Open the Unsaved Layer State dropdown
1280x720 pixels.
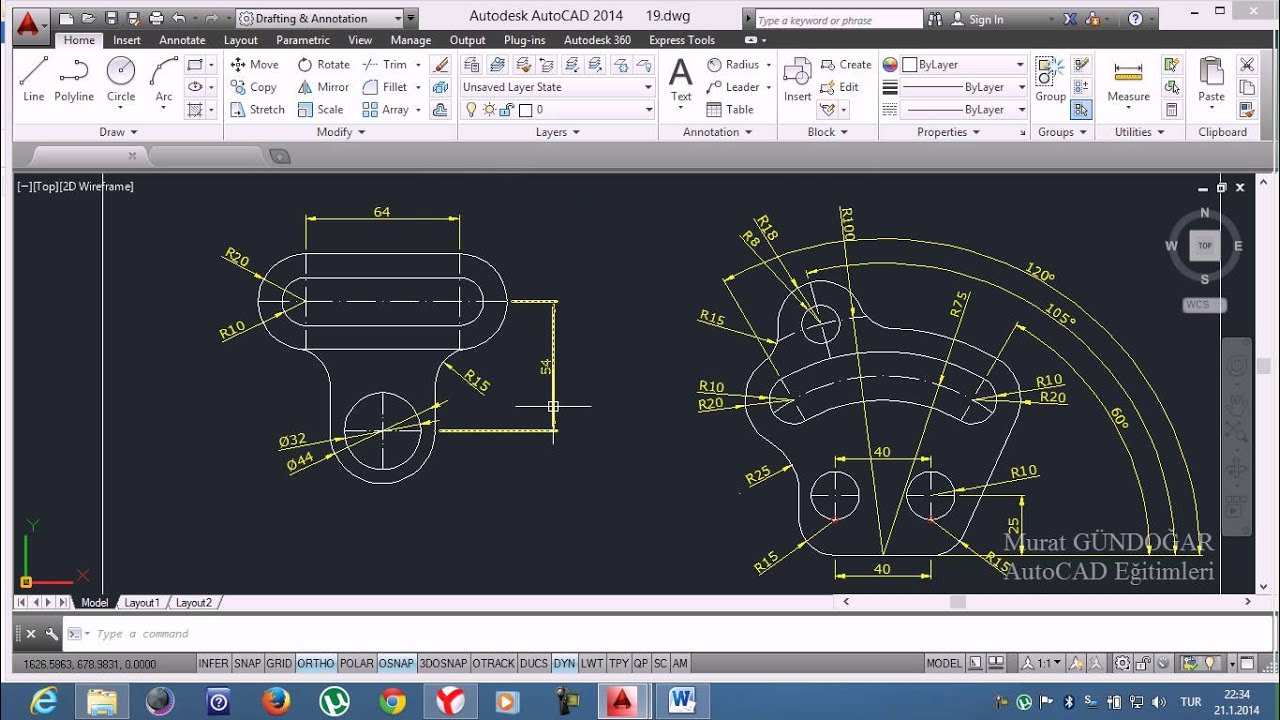point(557,87)
